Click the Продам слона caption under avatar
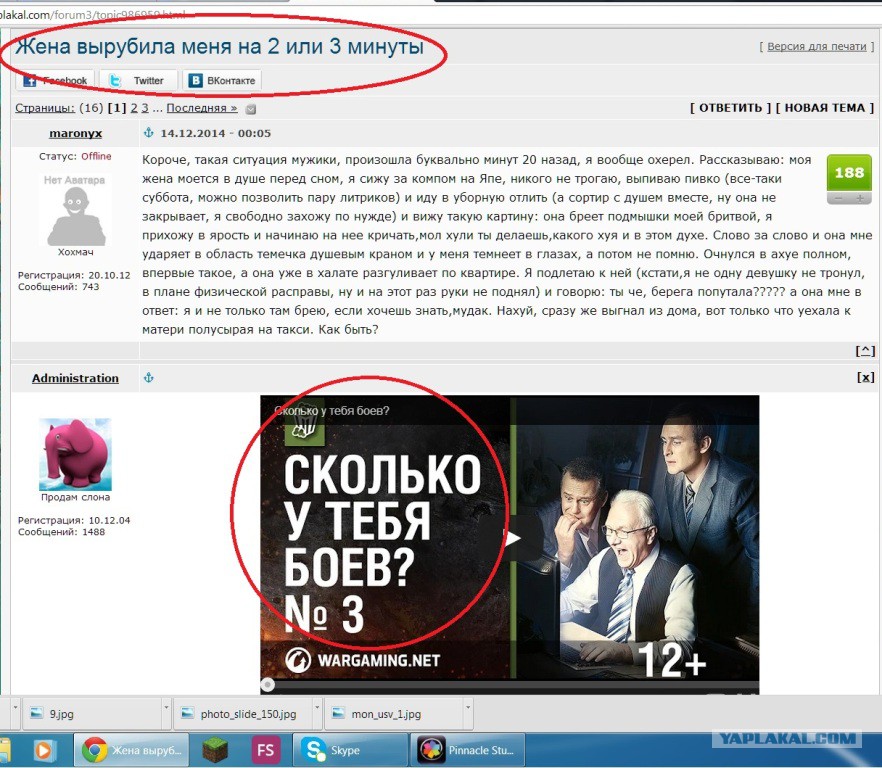Image resolution: width=882 pixels, height=768 pixels. 75,497
